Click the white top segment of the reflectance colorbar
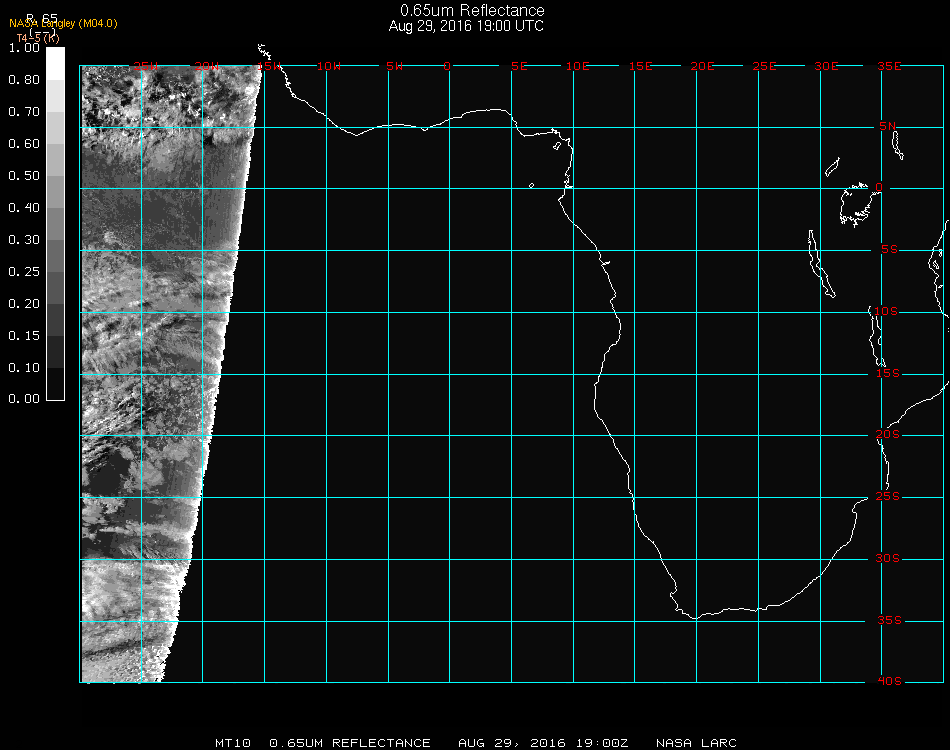The height and width of the screenshot is (750, 950). (x=55, y=64)
